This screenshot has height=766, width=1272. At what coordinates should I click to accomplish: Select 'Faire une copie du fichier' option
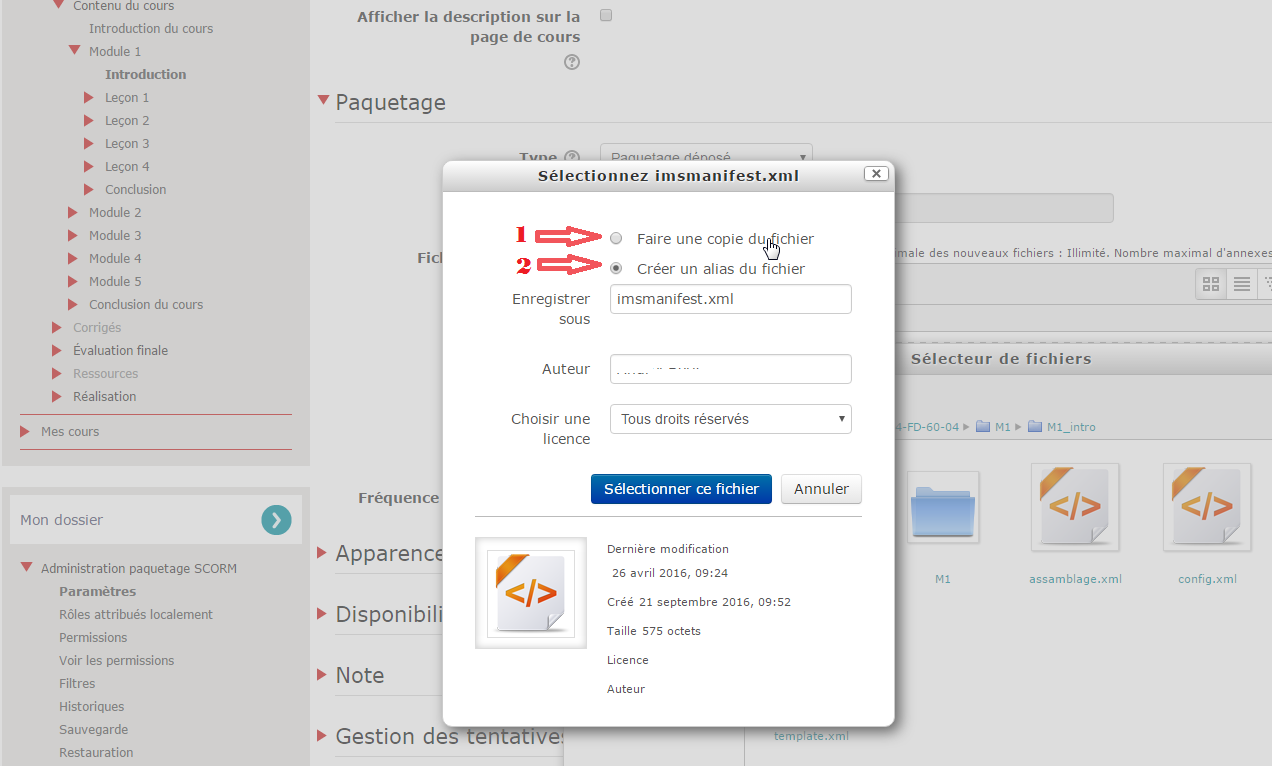tap(616, 239)
